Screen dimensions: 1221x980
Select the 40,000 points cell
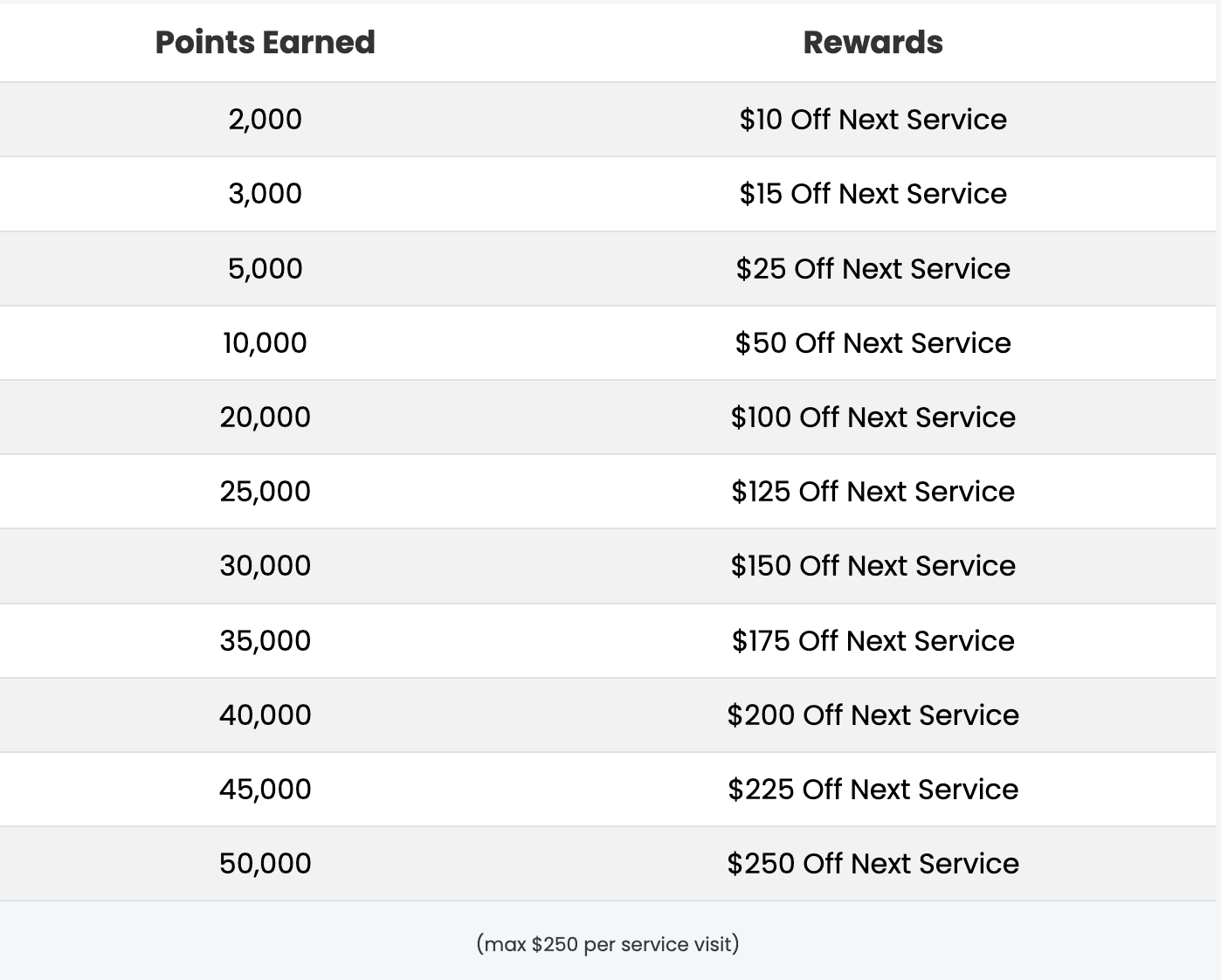[265, 715]
